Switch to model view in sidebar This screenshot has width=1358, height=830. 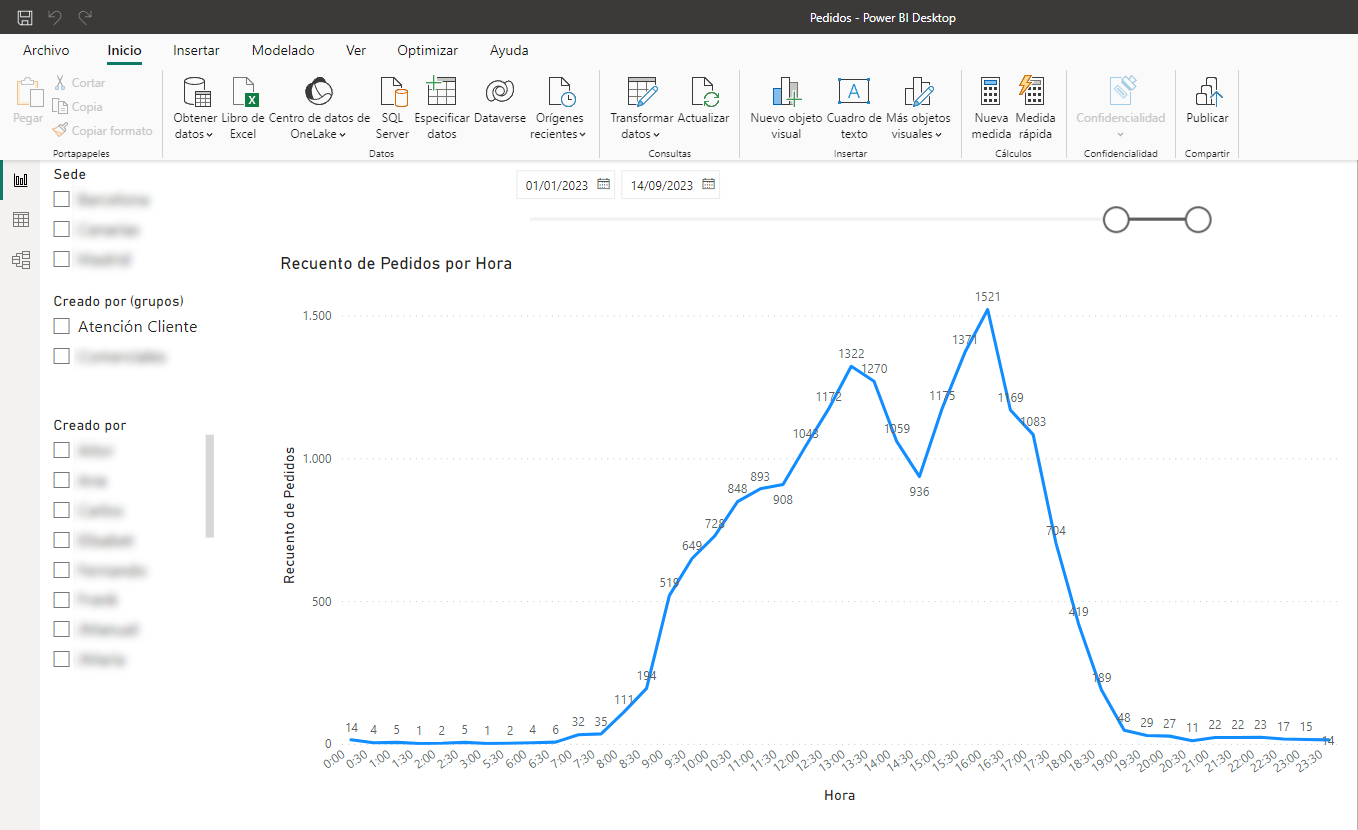tap(20, 260)
